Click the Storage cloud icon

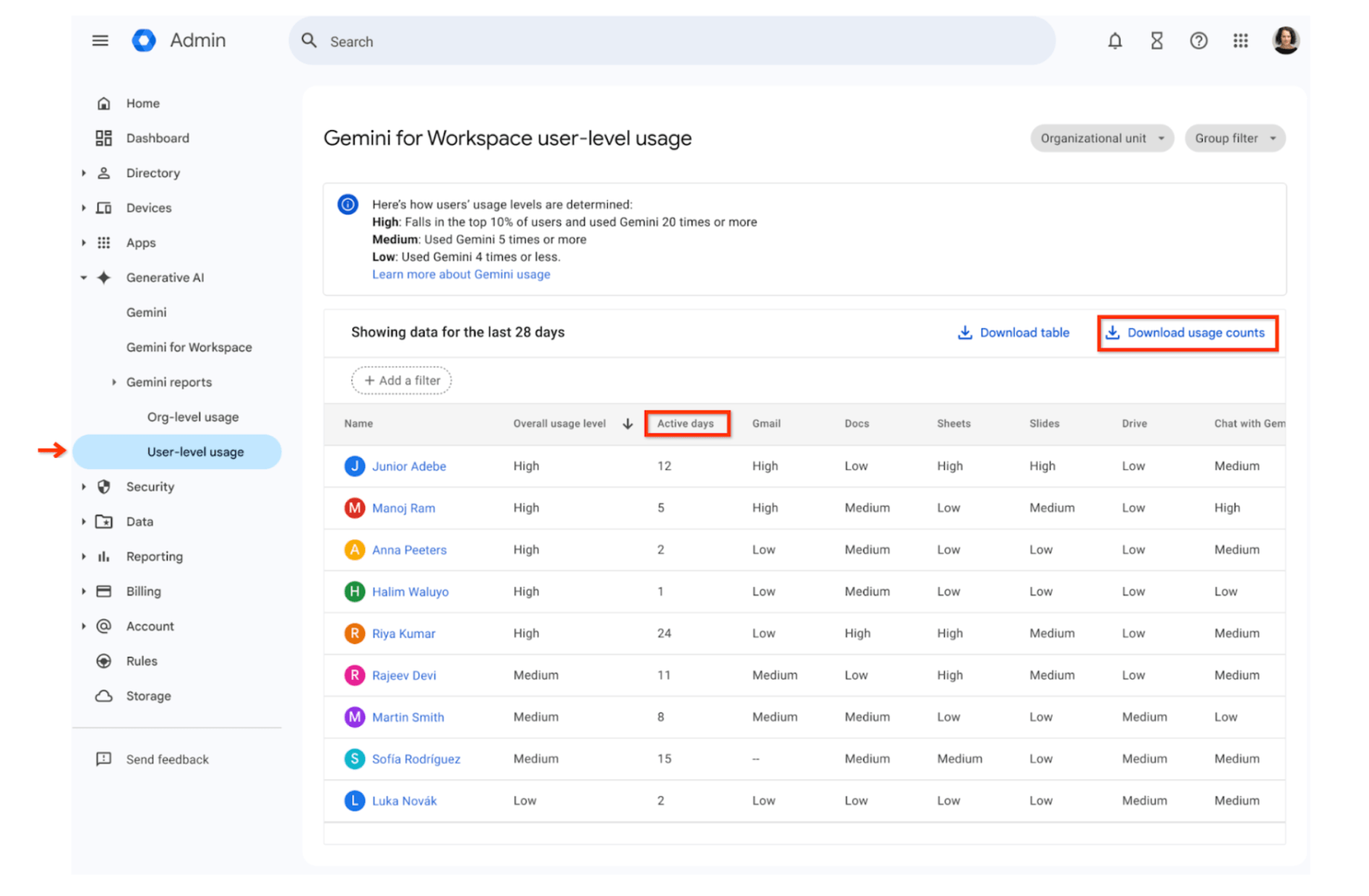104,696
